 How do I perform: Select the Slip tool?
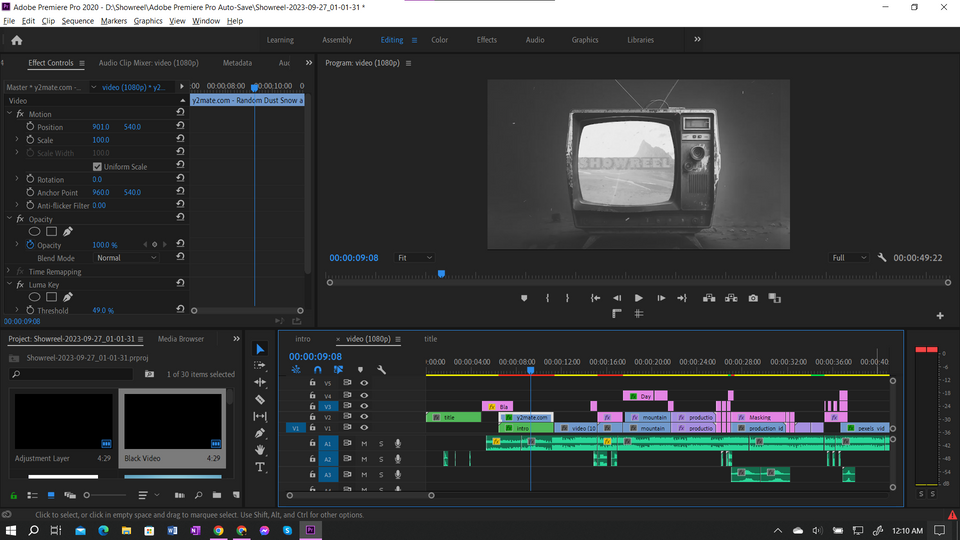260,416
